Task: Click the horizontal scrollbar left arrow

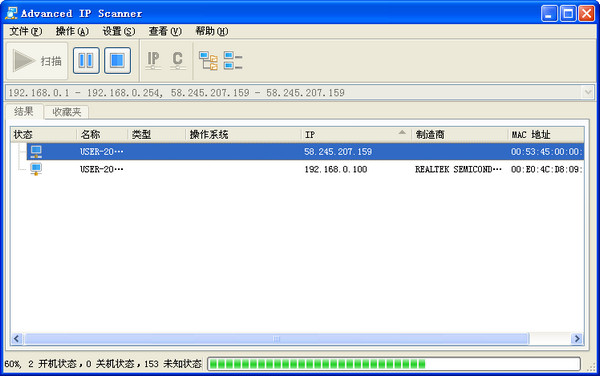Action: (x=16, y=339)
